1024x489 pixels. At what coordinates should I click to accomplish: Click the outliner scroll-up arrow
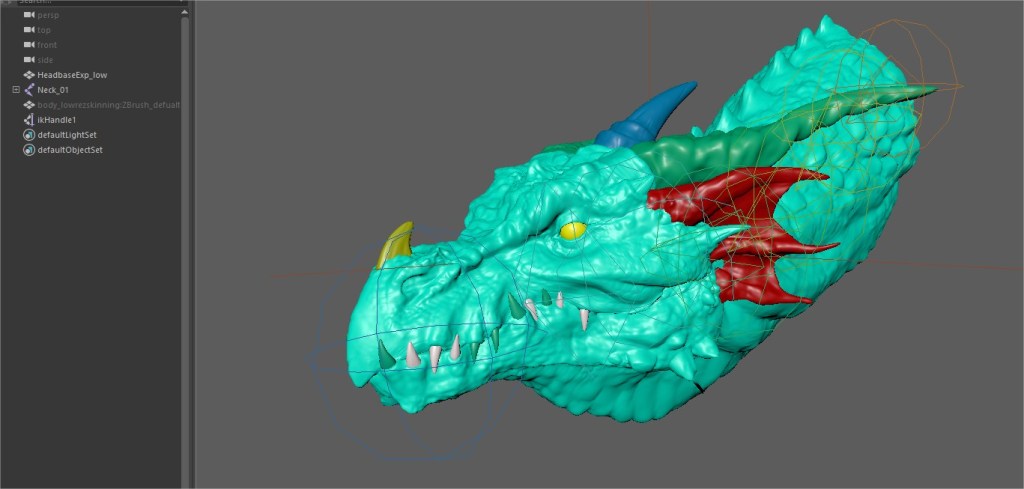coord(186,12)
